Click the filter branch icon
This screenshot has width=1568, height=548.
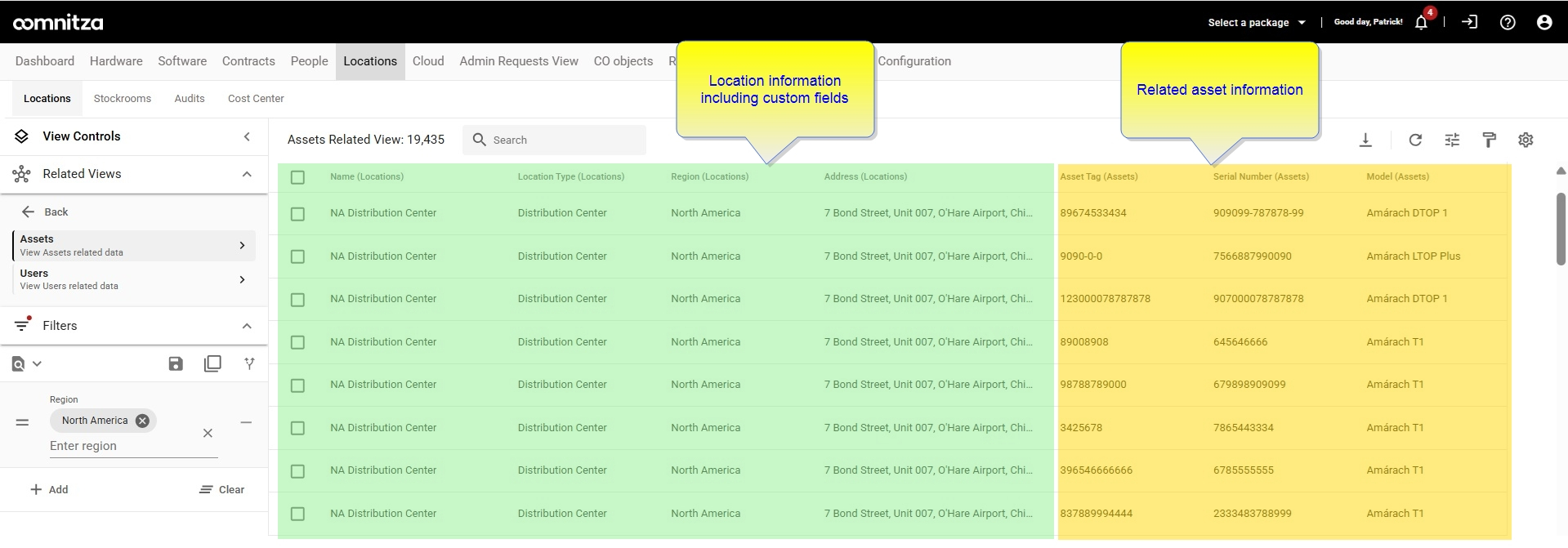point(249,363)
